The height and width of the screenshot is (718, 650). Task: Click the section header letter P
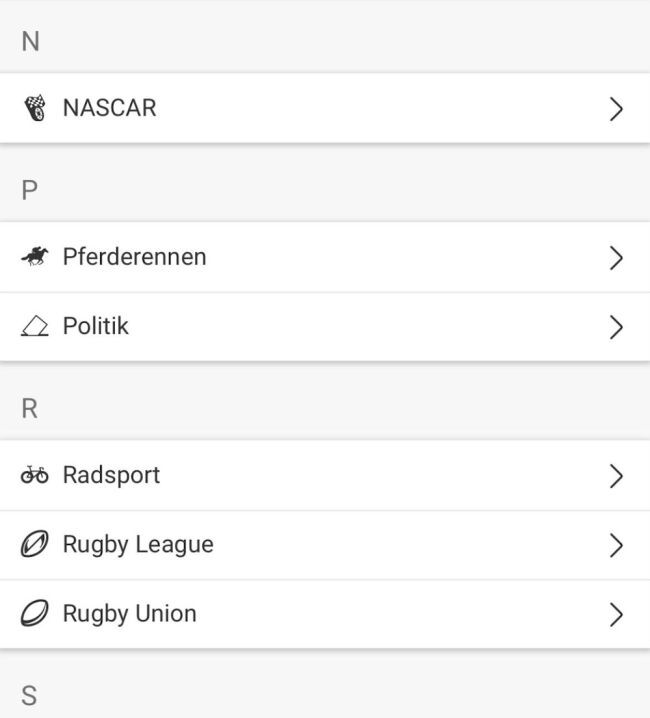(30, 190)
